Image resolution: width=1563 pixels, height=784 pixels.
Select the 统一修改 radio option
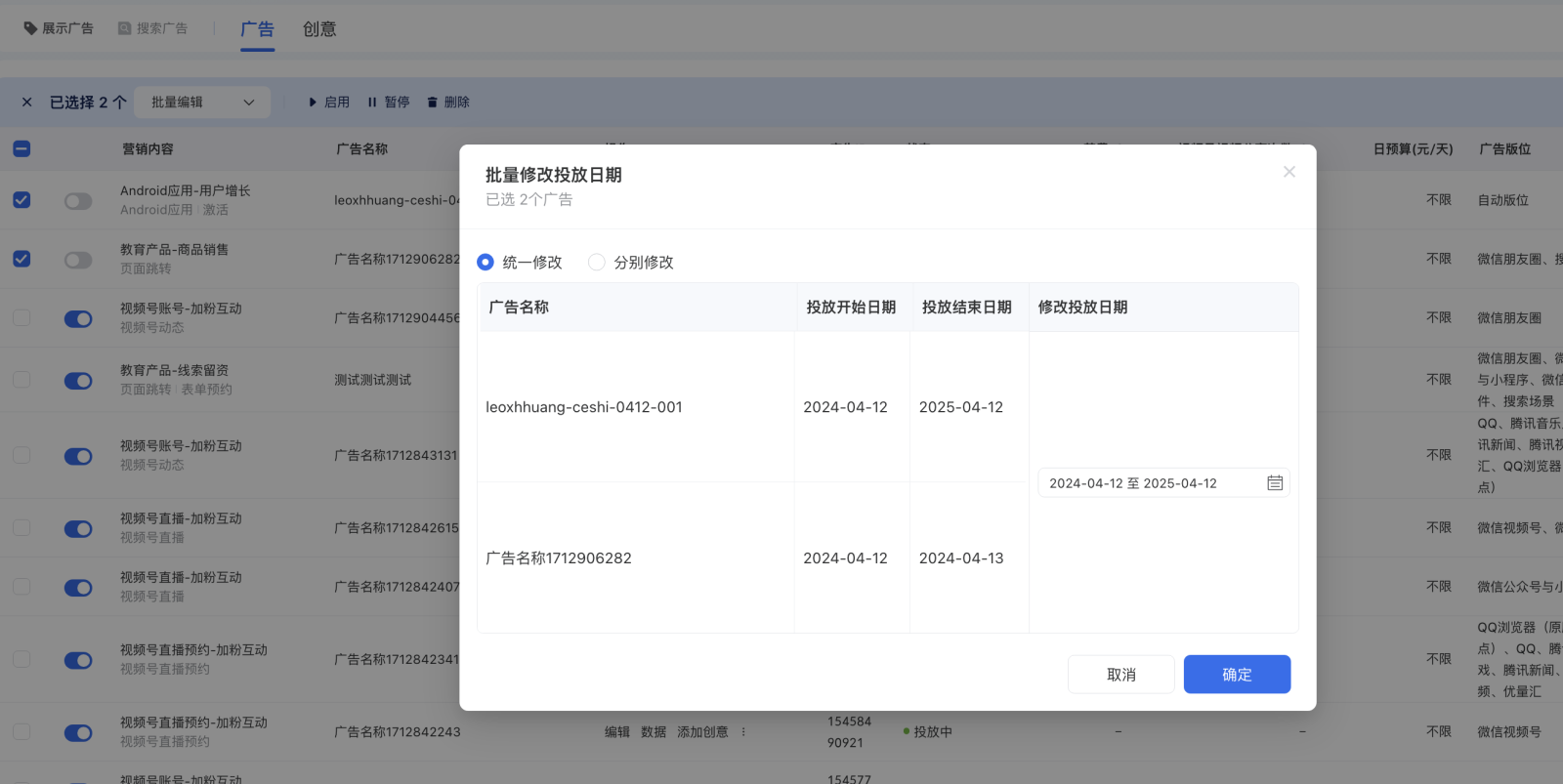pyautogui.click(x=486, y=263)
